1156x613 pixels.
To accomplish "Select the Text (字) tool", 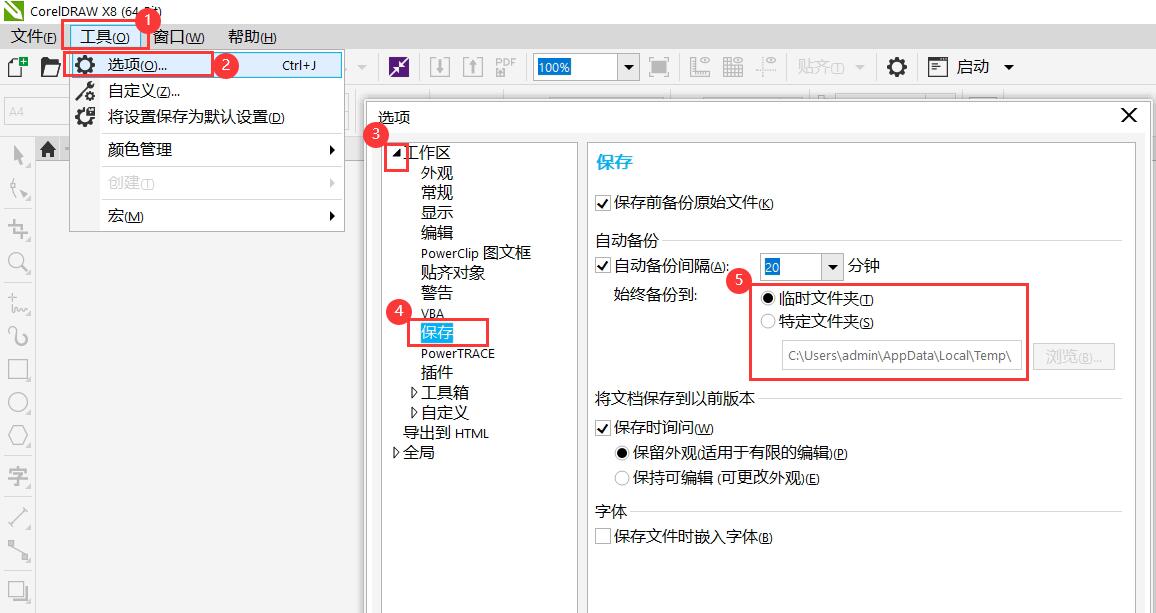I will pyautogui.click(x=18, y=476).
